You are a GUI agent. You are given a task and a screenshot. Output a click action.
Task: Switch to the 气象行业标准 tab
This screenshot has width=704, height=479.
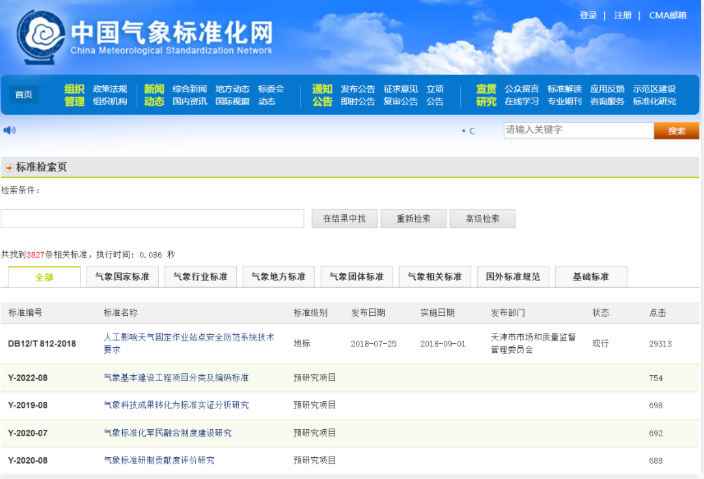pyautogui.click(x=200, y=277)
